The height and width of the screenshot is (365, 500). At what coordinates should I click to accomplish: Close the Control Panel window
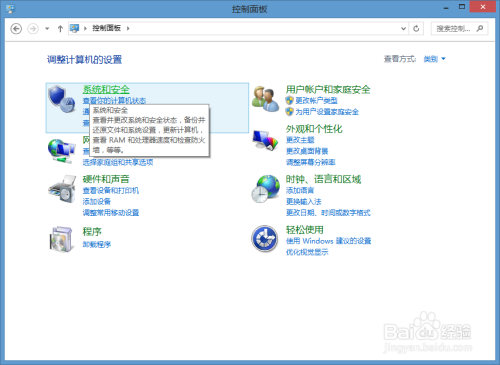tap(483, 7)
